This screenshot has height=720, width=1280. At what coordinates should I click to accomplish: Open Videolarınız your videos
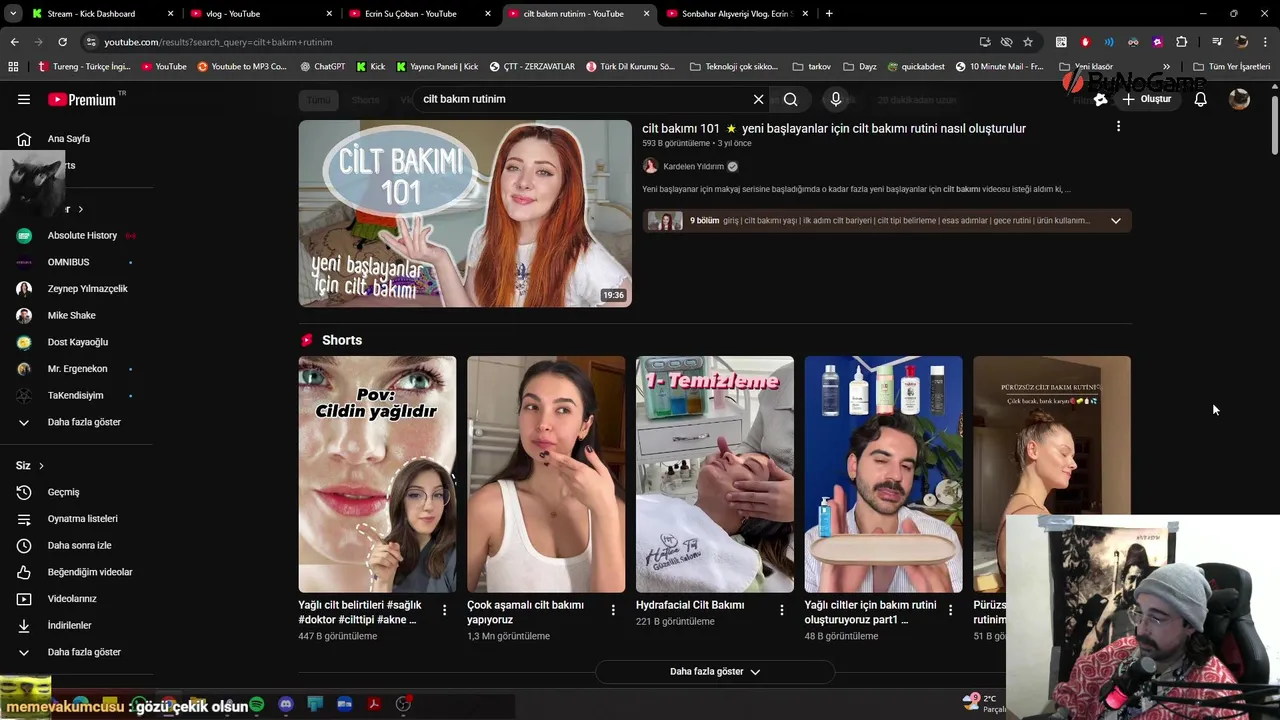pyautogui.click(x=76, y=599)
